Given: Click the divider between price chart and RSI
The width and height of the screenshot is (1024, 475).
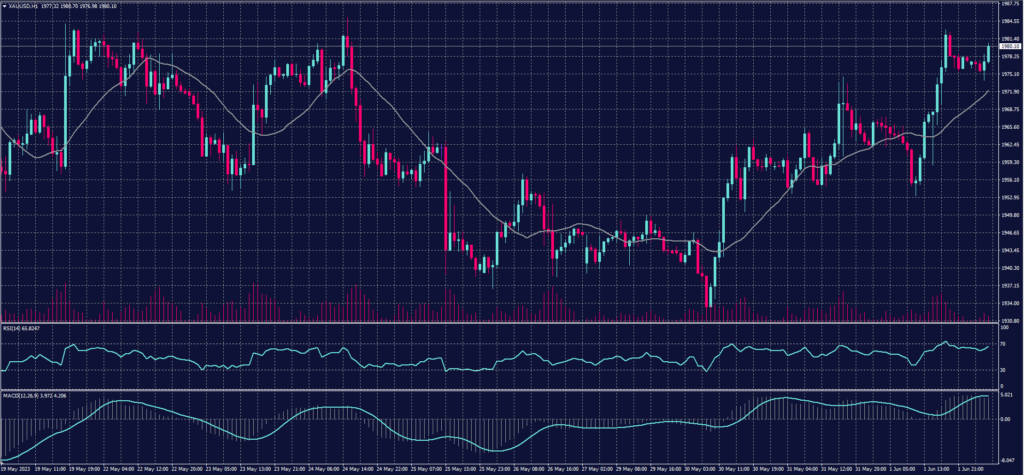Looking at the screenshot, I should (x=500, y=323).
